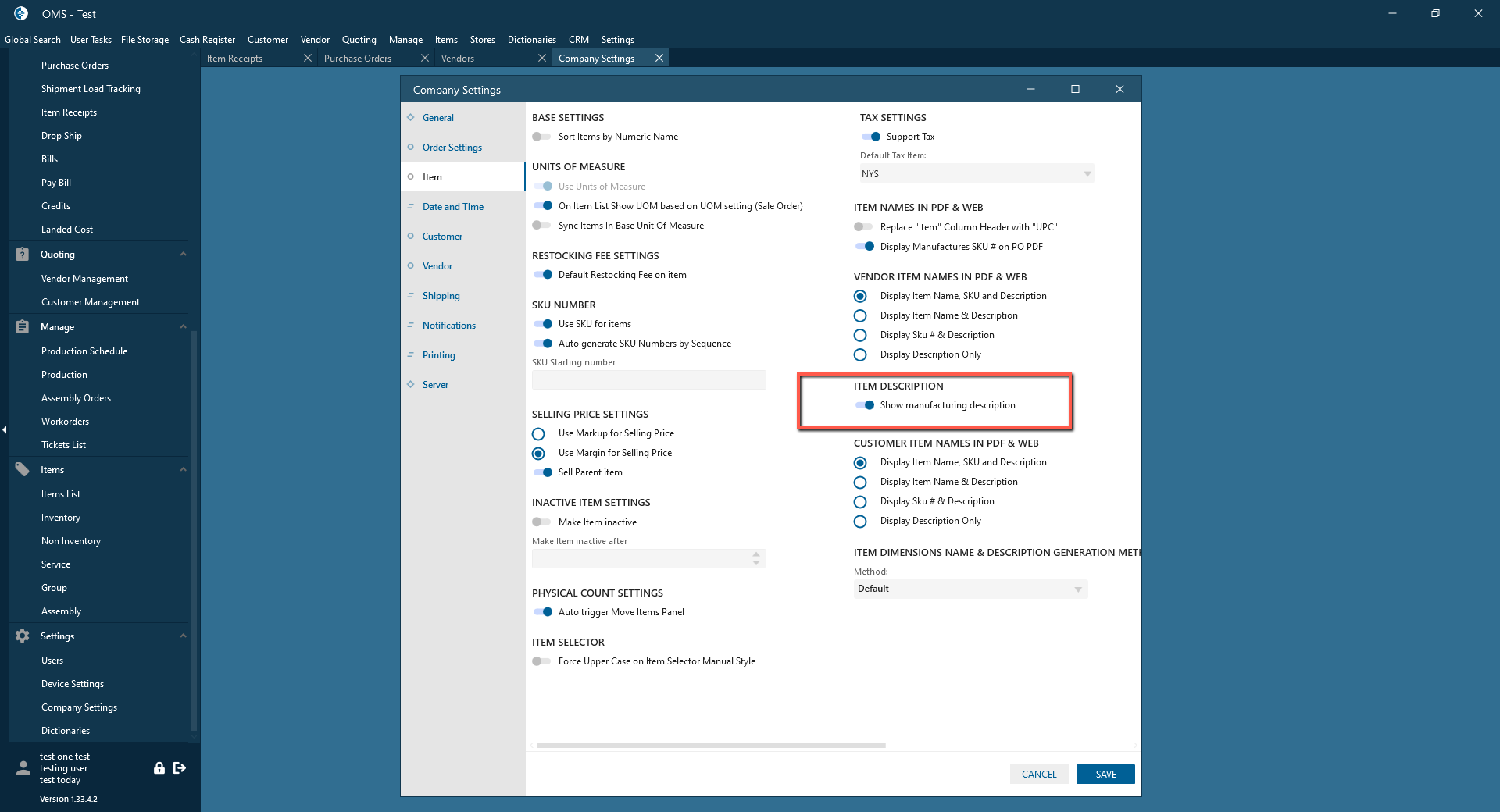The height and width of the screenshot is (812, 1500).
Task: Click the Manage clipboard icon in sidebar
Action: [23, 327]
